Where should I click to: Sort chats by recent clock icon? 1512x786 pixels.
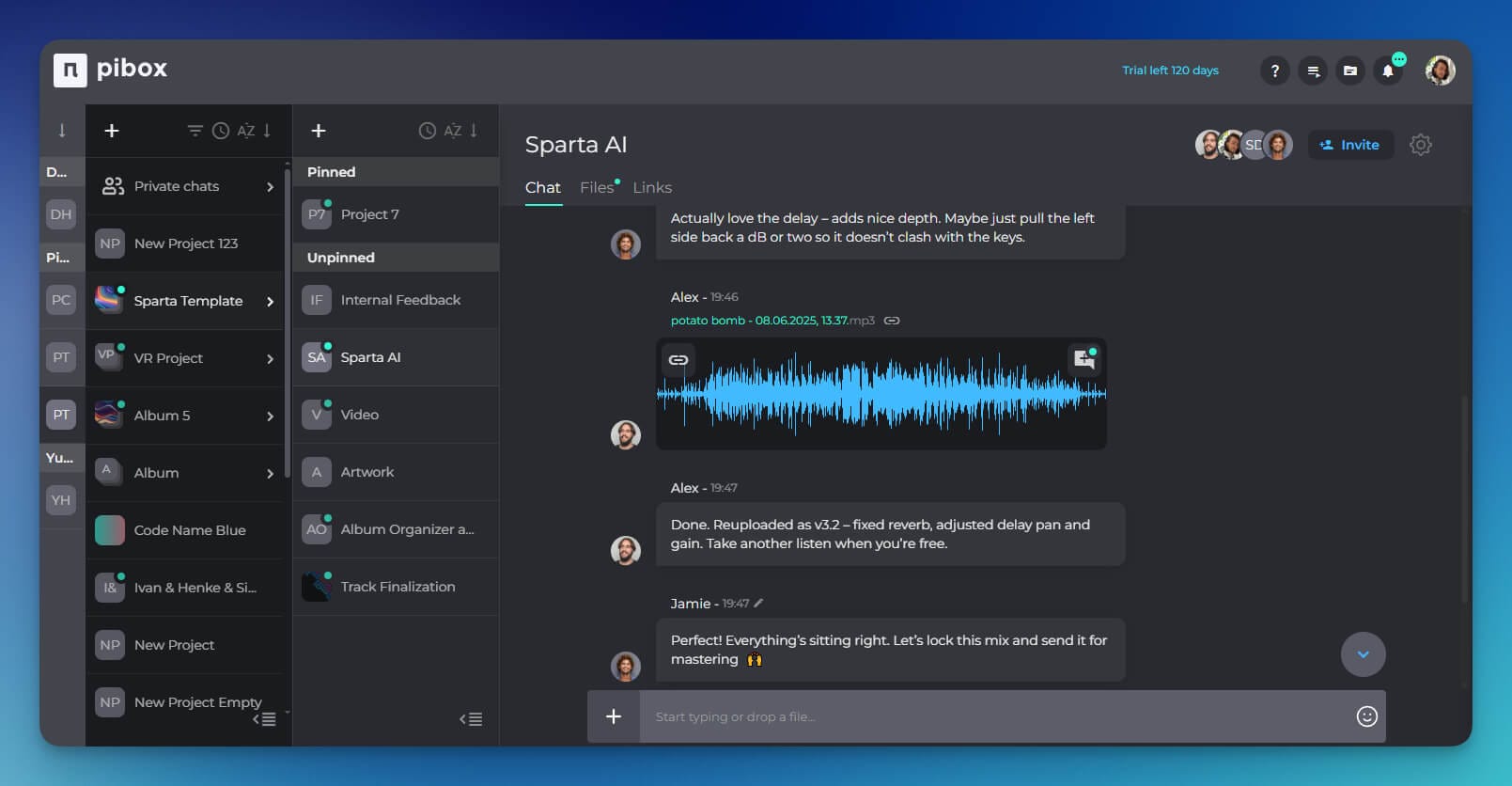click(x=428, y=131)
